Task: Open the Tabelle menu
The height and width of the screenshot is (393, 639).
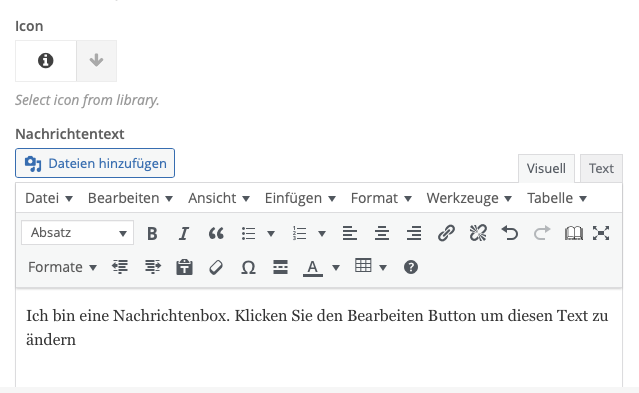Action: [557, 198]
